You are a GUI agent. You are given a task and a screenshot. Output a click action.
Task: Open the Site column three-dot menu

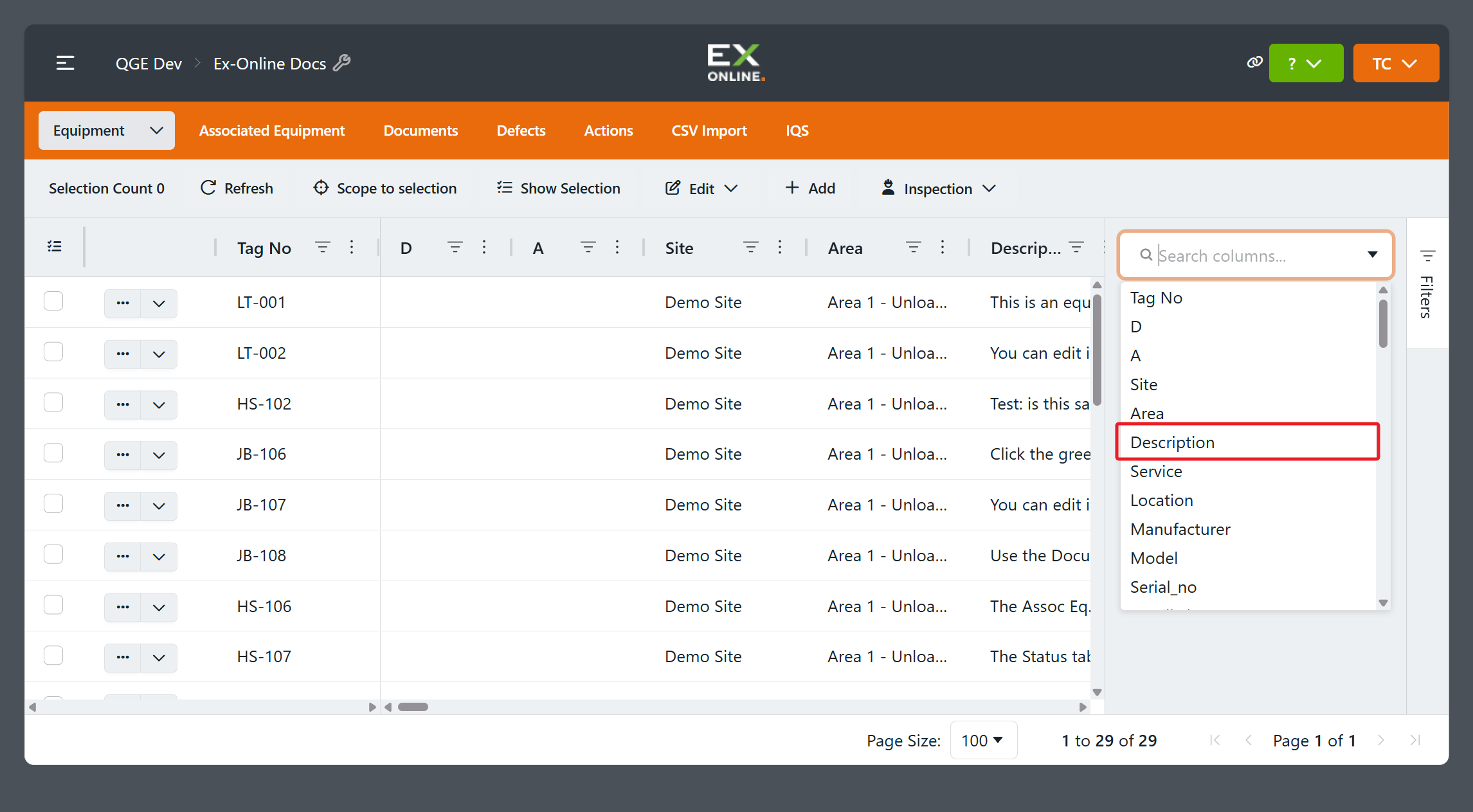pyautogui.click(x=780, y=248)
